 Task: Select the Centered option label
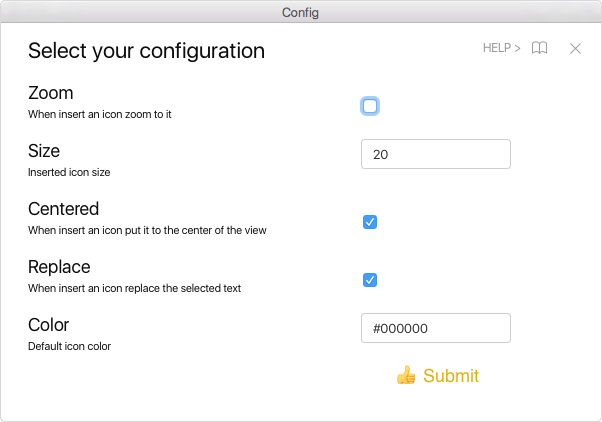(x=63, y=209)
